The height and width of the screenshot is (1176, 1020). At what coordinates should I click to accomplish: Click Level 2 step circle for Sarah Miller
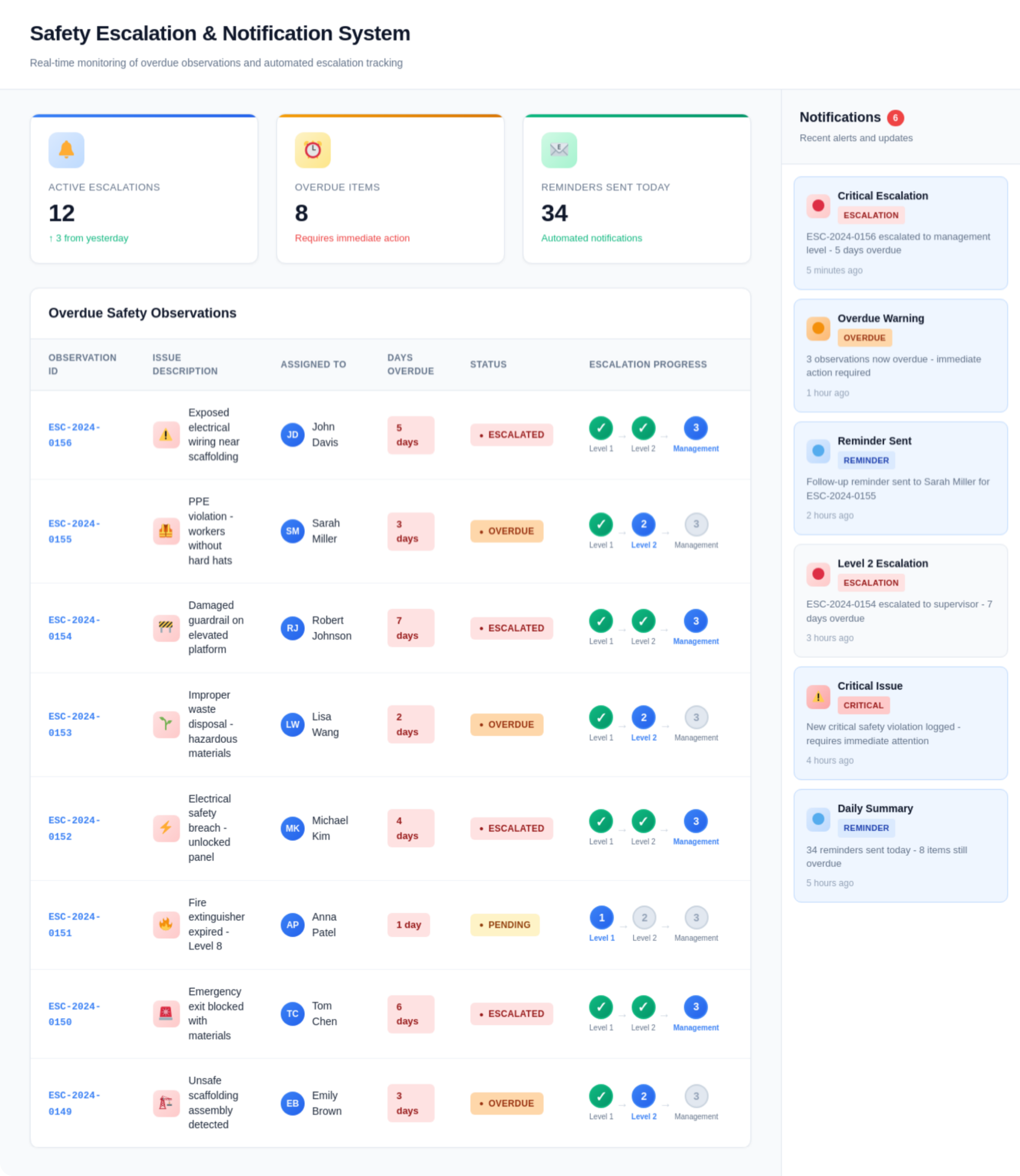(x=643, y=524)
